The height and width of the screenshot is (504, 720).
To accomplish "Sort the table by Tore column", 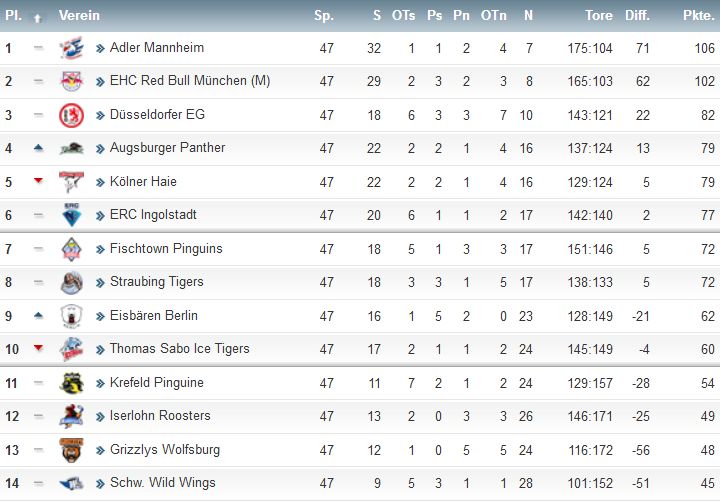I will click(599, 15).
